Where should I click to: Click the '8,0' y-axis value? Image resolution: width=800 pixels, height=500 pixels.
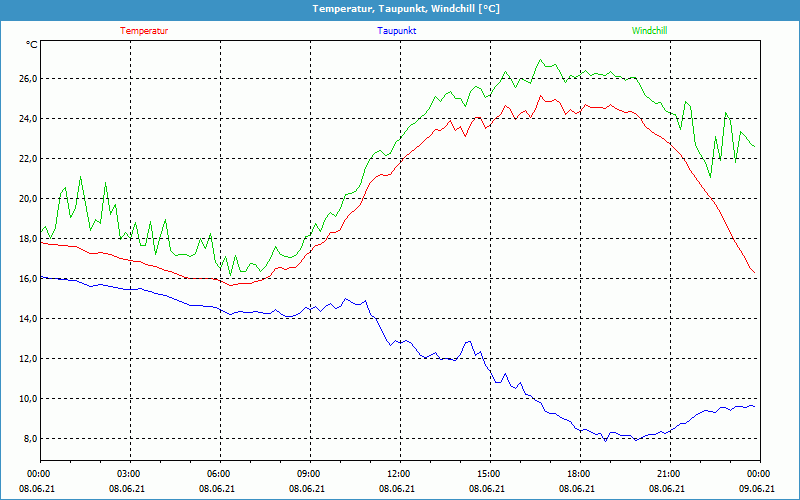click(x=30, y=439)
